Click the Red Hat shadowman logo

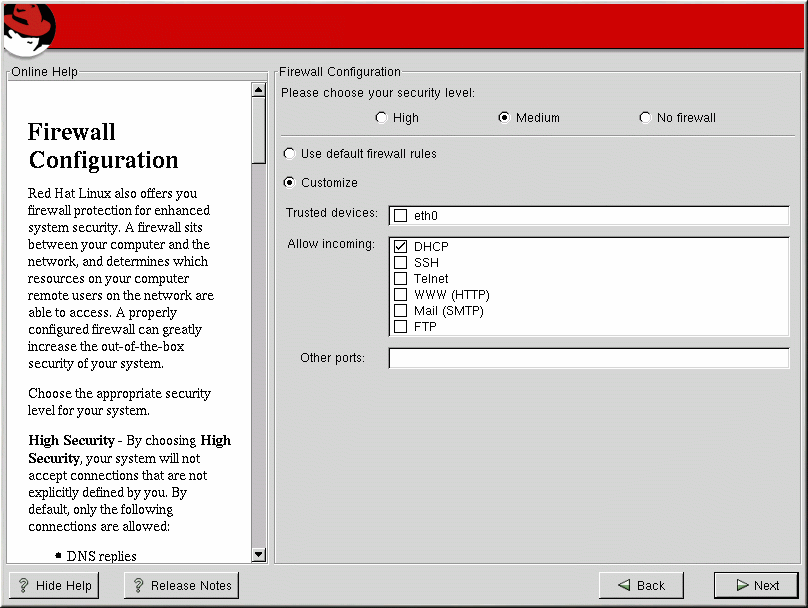coord(29,29)
